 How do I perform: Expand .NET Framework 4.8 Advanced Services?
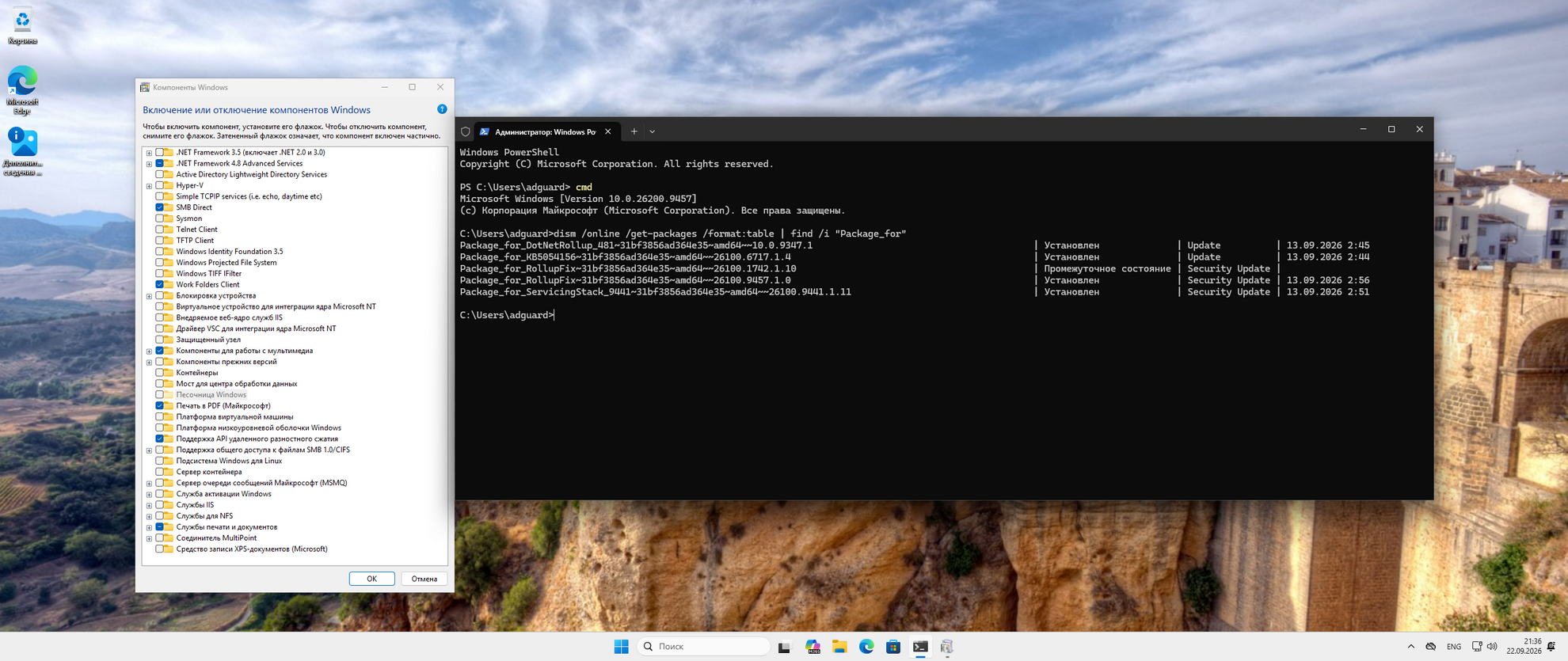(149, 164)
